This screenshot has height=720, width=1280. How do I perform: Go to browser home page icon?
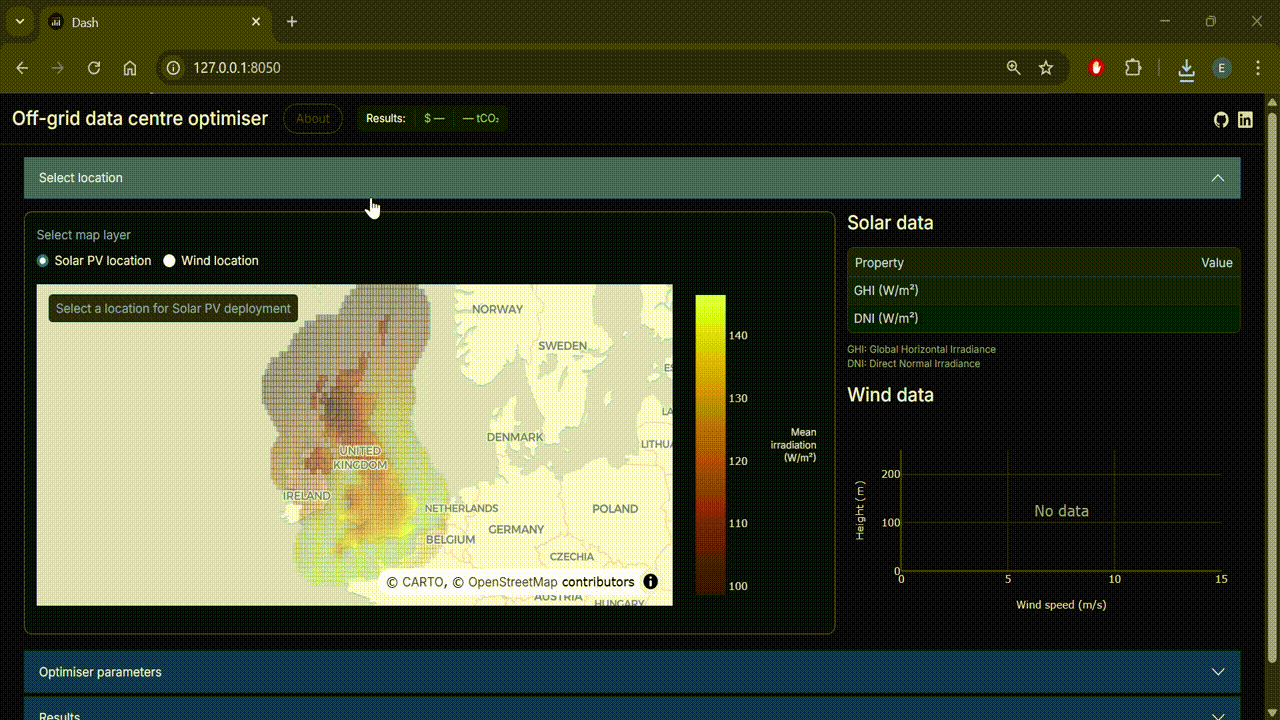(130, 68)
